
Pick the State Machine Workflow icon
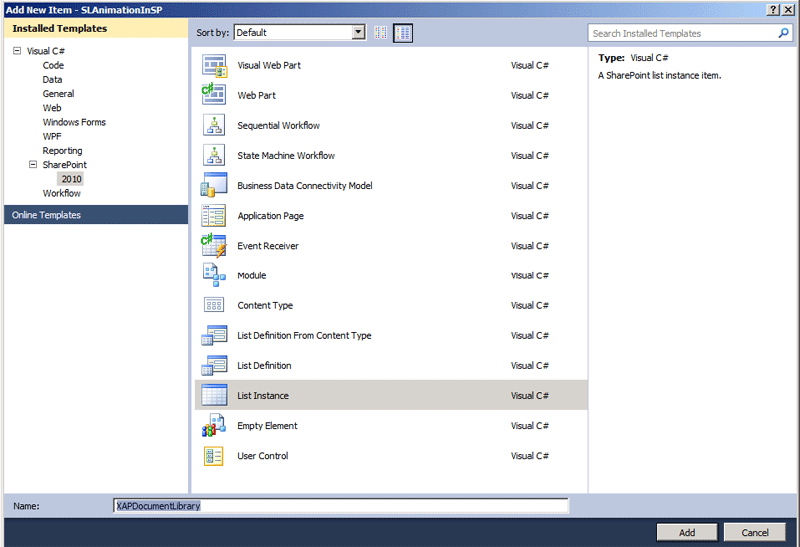[214, 155]
